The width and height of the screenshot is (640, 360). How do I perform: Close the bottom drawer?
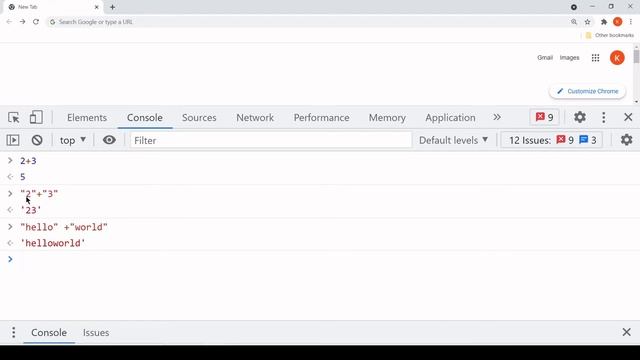coord(627,332)
